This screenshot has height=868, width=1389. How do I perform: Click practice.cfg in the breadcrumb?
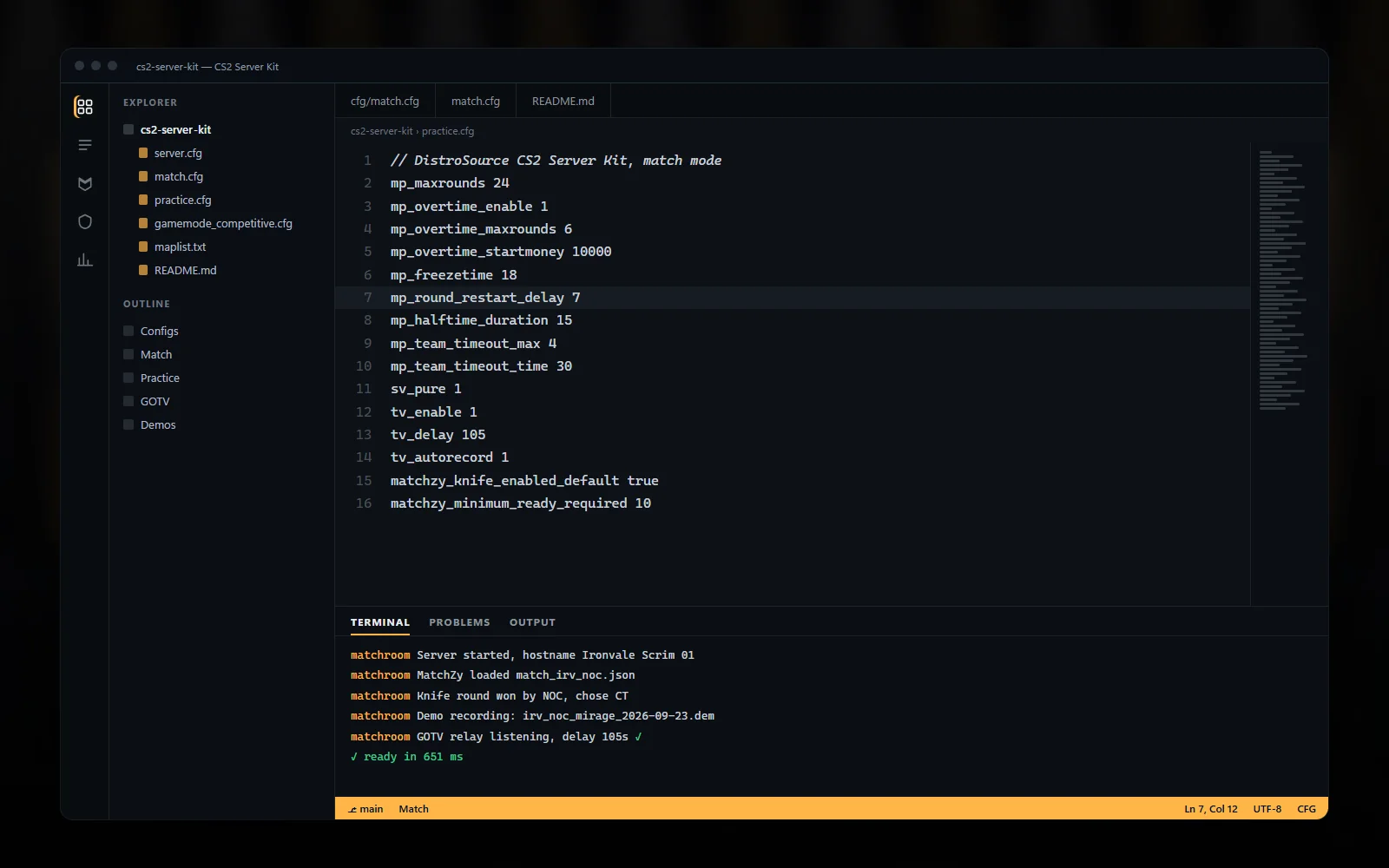coord(448,131)
